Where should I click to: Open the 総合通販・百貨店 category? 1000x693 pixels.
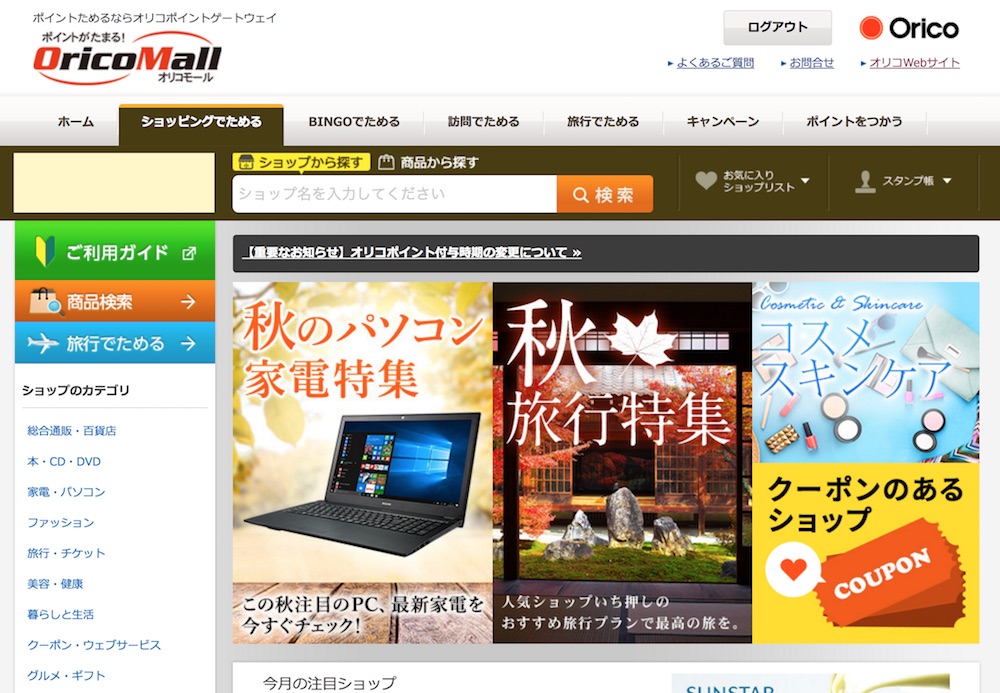pyautogui.click(x=71, y=430)
